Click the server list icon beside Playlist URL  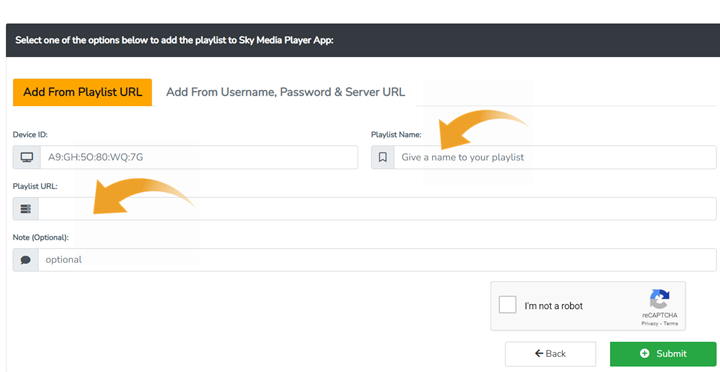click(x=26, y=209)
